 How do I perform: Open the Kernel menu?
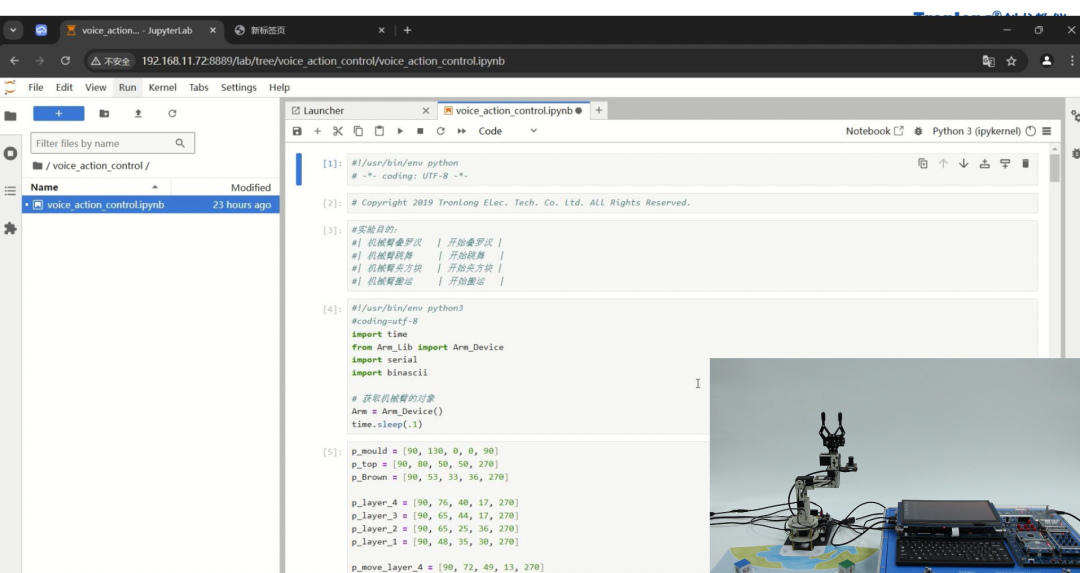tap(162, 88)
